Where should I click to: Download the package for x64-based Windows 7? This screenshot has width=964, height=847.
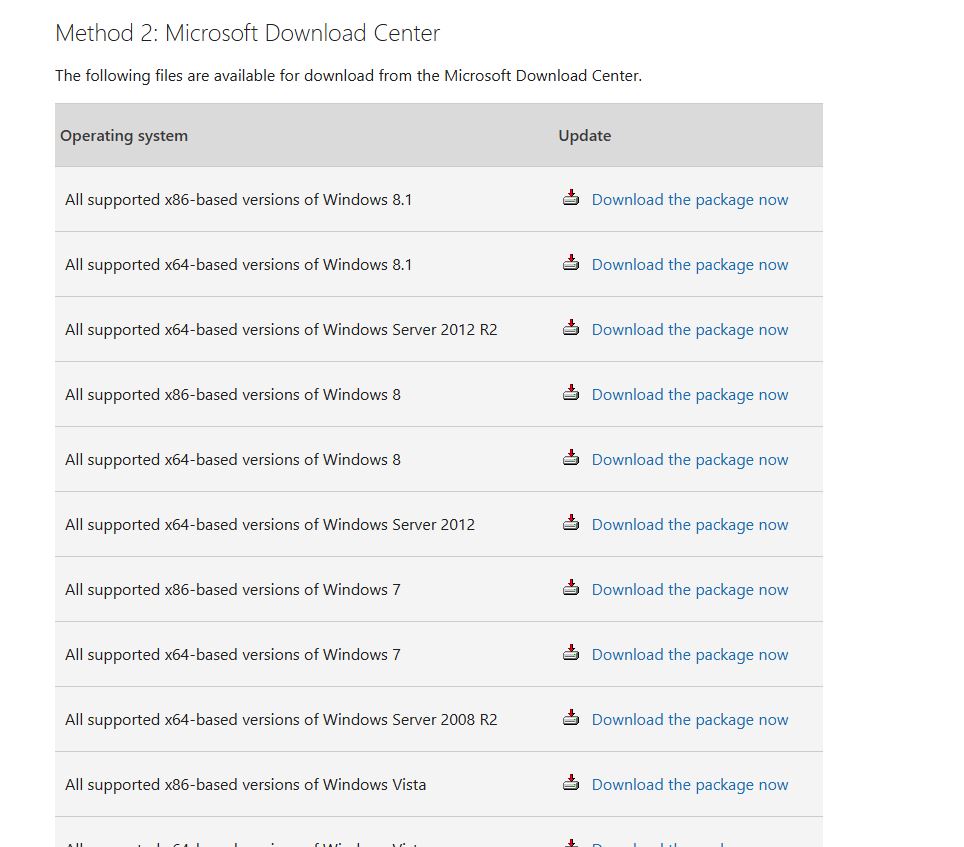(689, 655)
